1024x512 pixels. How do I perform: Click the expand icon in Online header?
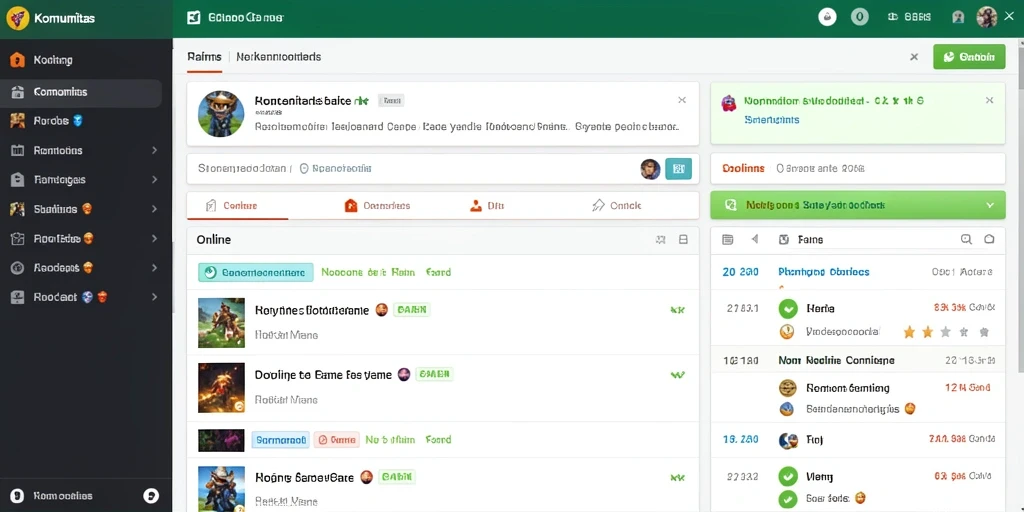(660, 240)
